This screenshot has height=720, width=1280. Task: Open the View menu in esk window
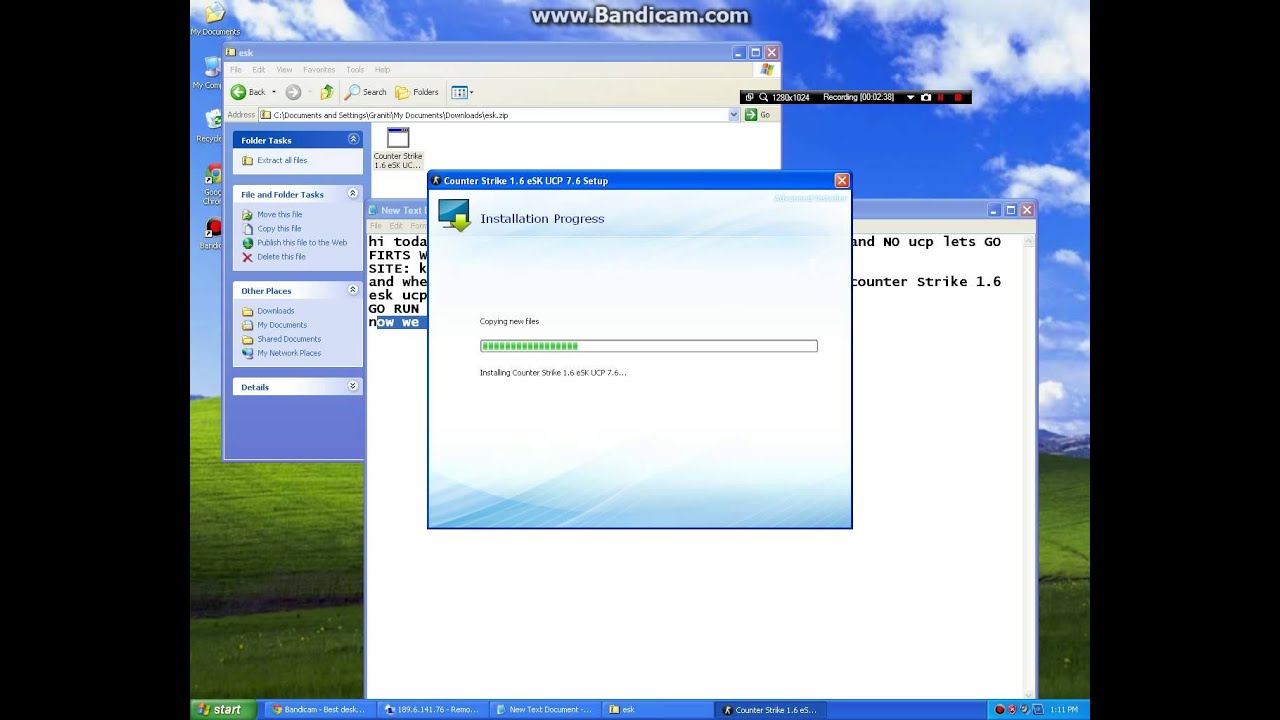point(284,70)
